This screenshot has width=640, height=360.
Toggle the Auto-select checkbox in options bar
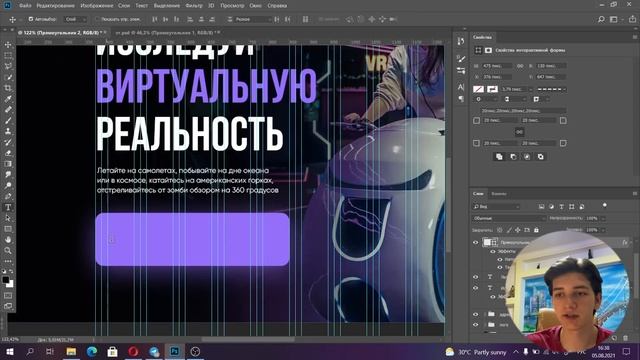[x=31, y=19]
